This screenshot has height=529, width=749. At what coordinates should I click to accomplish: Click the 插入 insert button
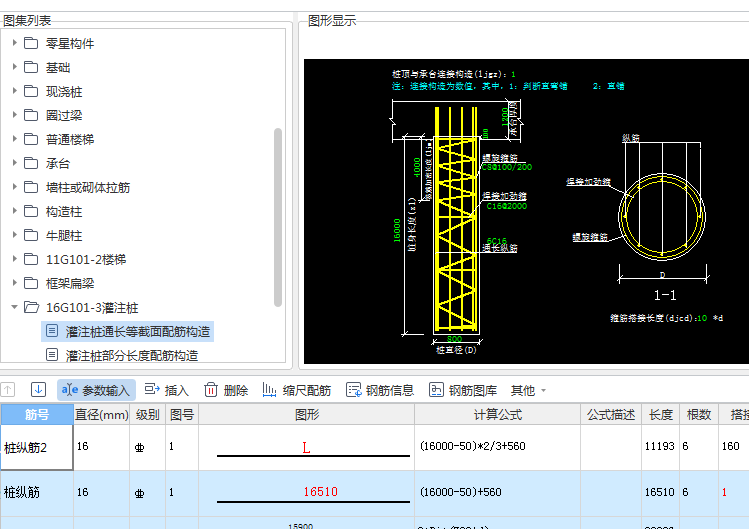point(167,390)
